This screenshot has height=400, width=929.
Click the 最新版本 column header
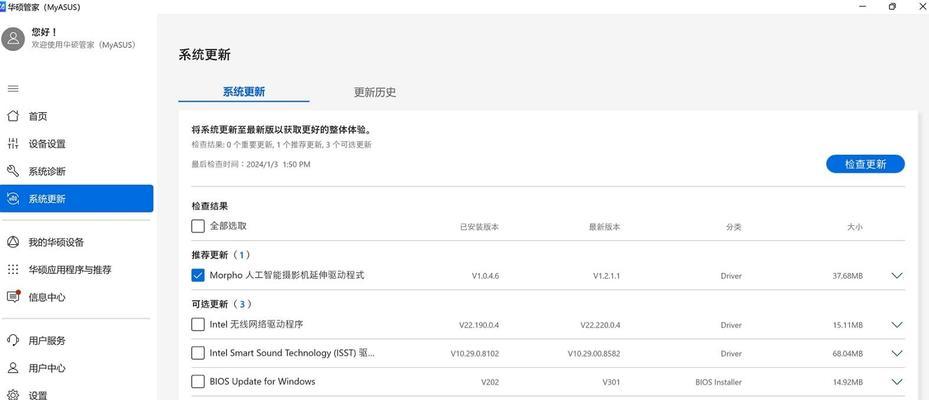click(604, 227)
